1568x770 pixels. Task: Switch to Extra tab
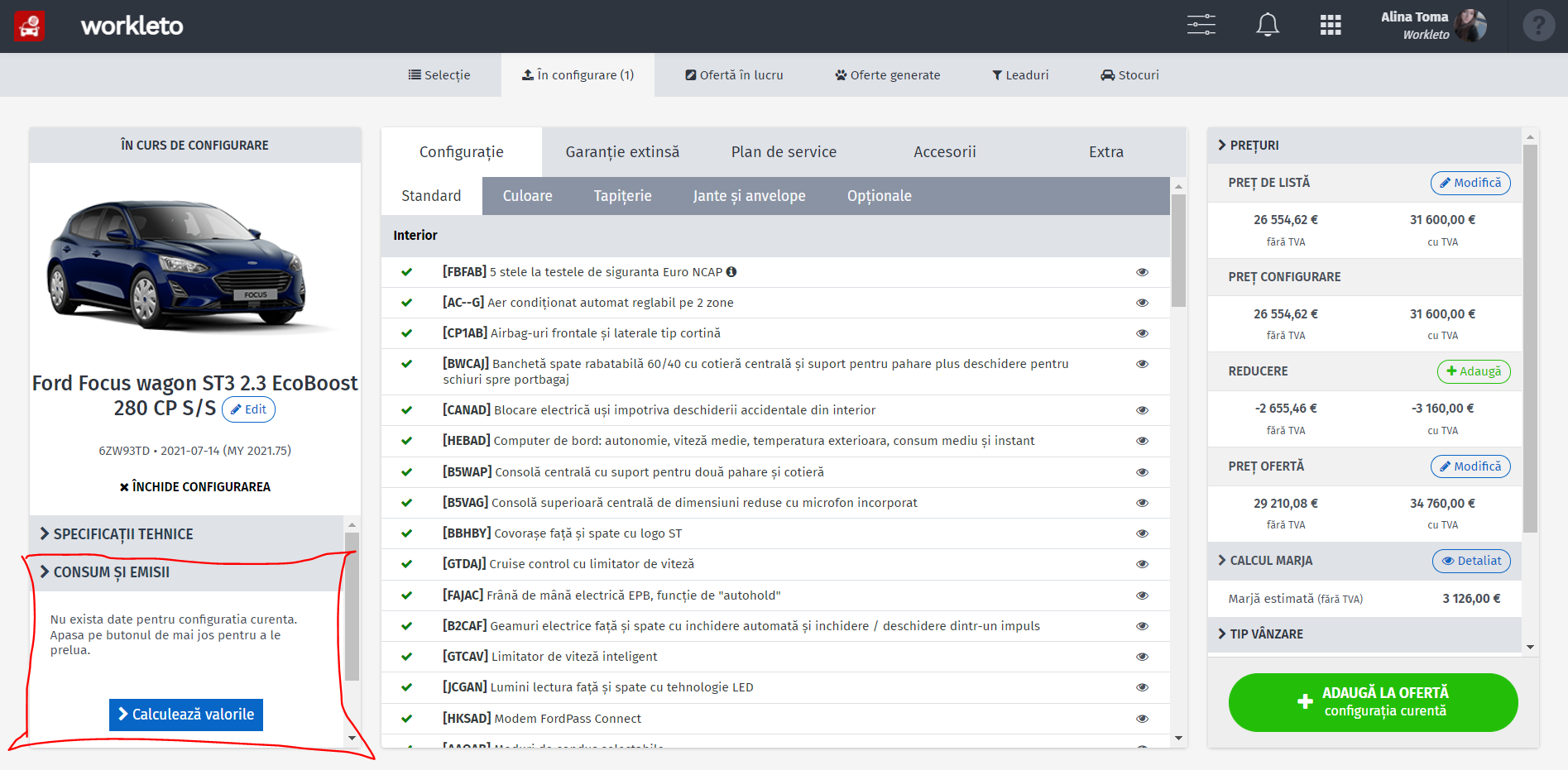click(x=1106, y=152)
